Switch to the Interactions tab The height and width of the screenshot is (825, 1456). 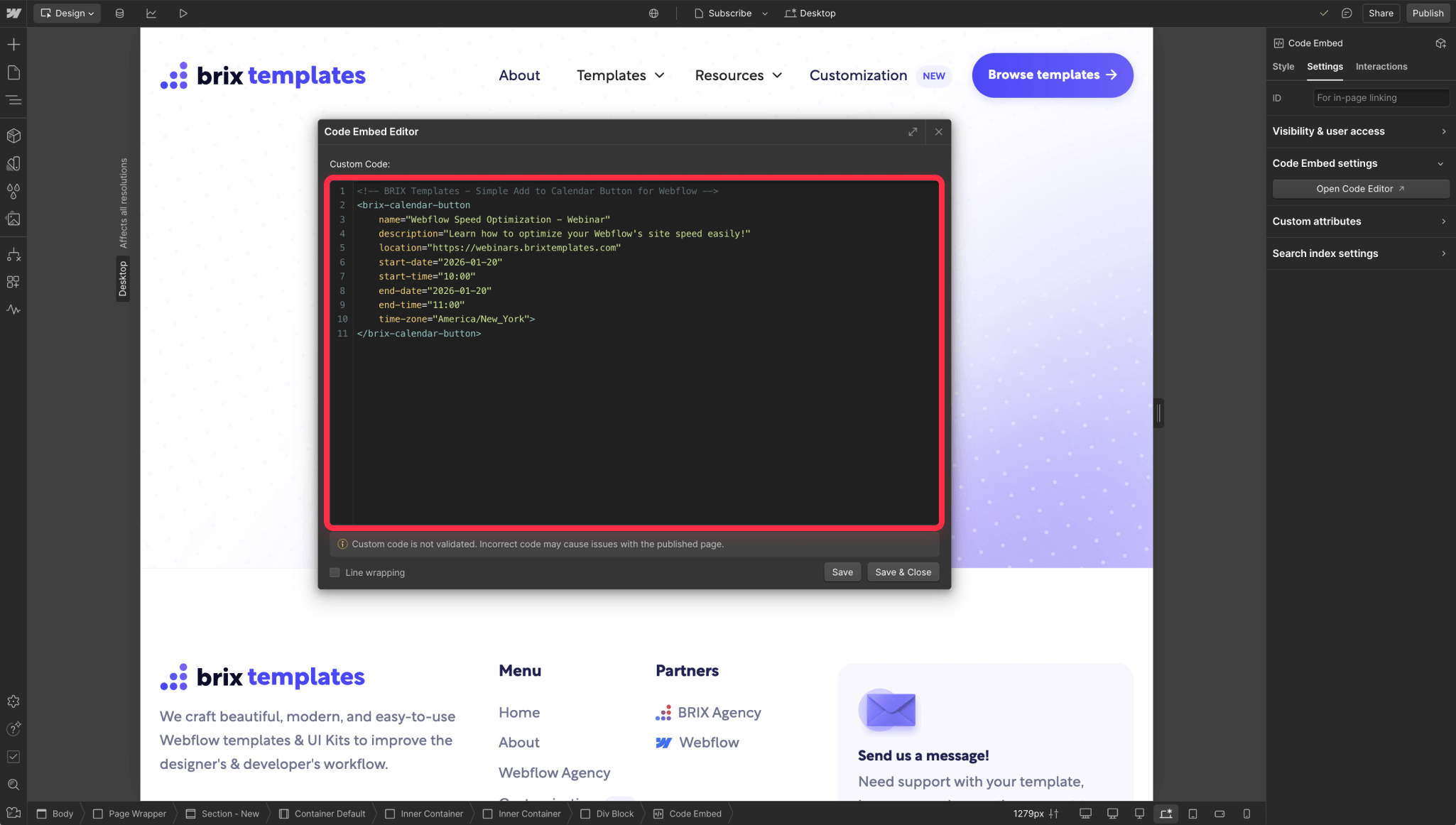(x=1381, y=67)
